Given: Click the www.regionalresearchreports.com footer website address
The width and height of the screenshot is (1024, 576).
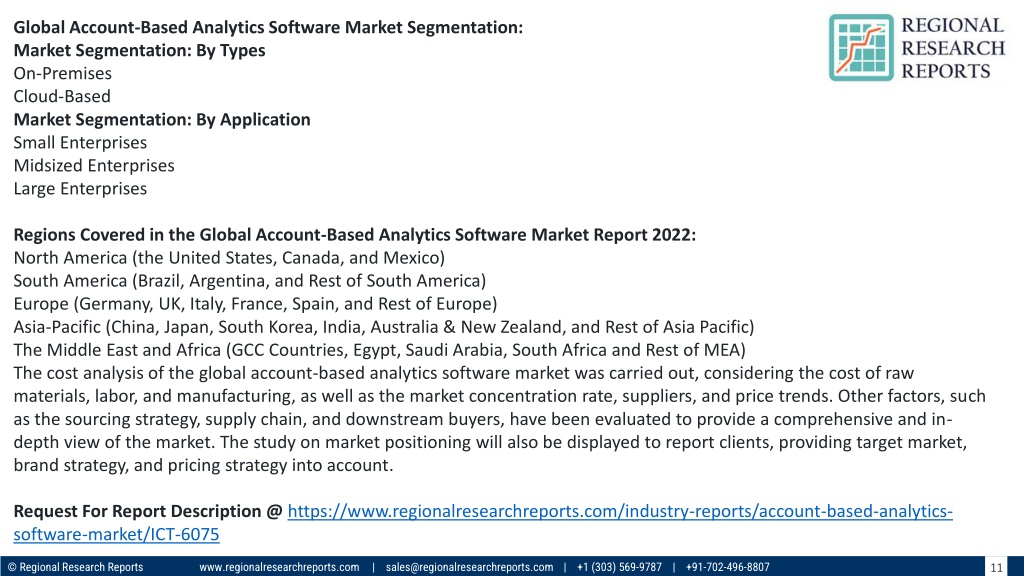Looking at the screenshot, I should [279, 567].
